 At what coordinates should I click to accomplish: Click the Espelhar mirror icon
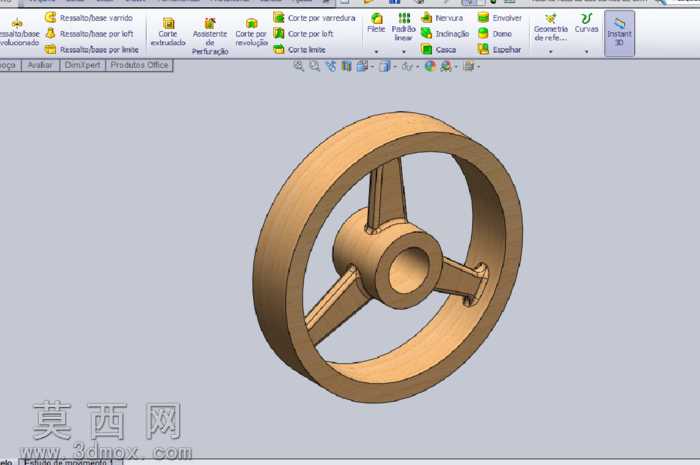point(483,49)
